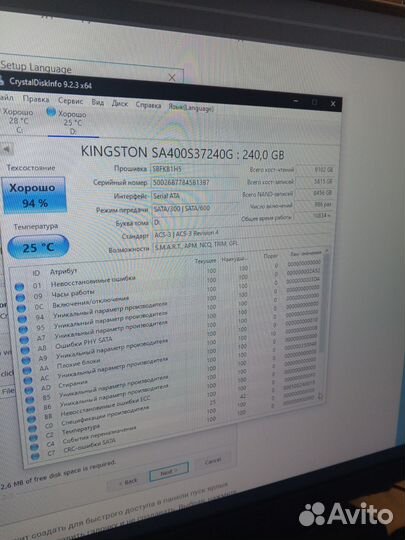Select disk D: tab showing 25 °C
The image size is (405, 540).
point(72,123)
